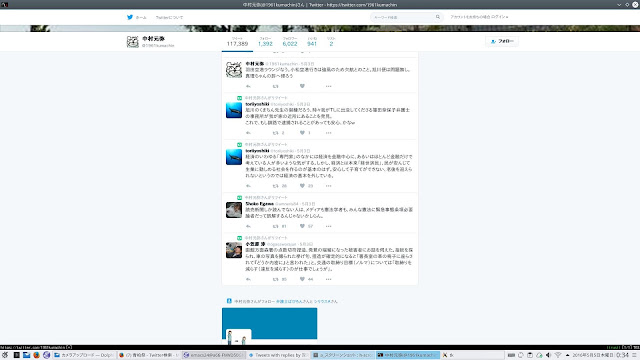Click the magnifier search icon
The height and width of the screenshot is (360, 640).
pos(438,17)
